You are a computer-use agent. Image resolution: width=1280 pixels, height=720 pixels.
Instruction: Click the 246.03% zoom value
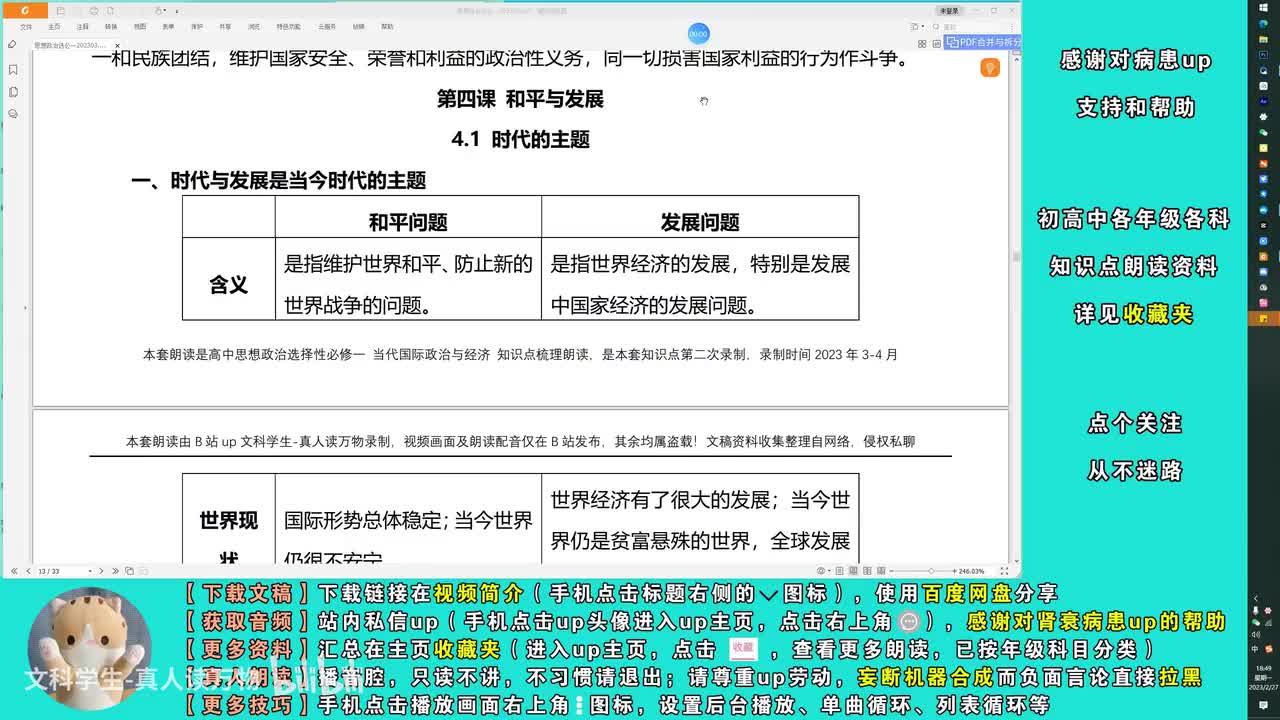(x=971, y=571)
